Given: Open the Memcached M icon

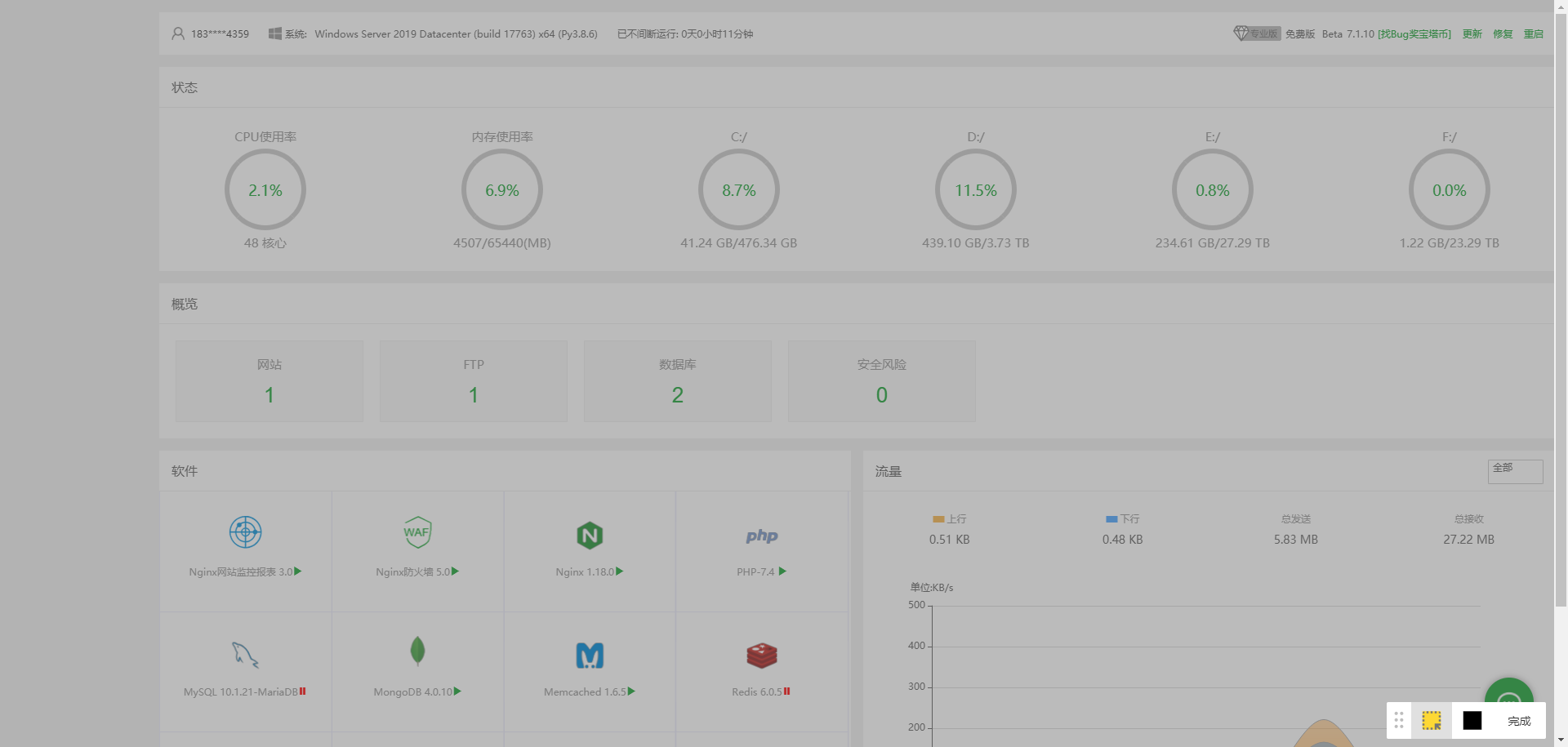Looking at the screenshot, I should coord(590,656).
